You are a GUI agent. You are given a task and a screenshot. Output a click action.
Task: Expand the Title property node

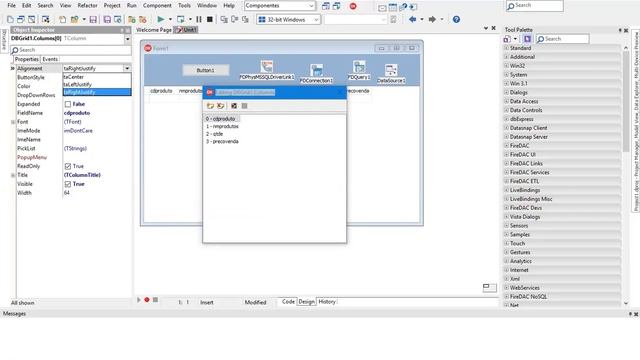[x=13, y=175]
